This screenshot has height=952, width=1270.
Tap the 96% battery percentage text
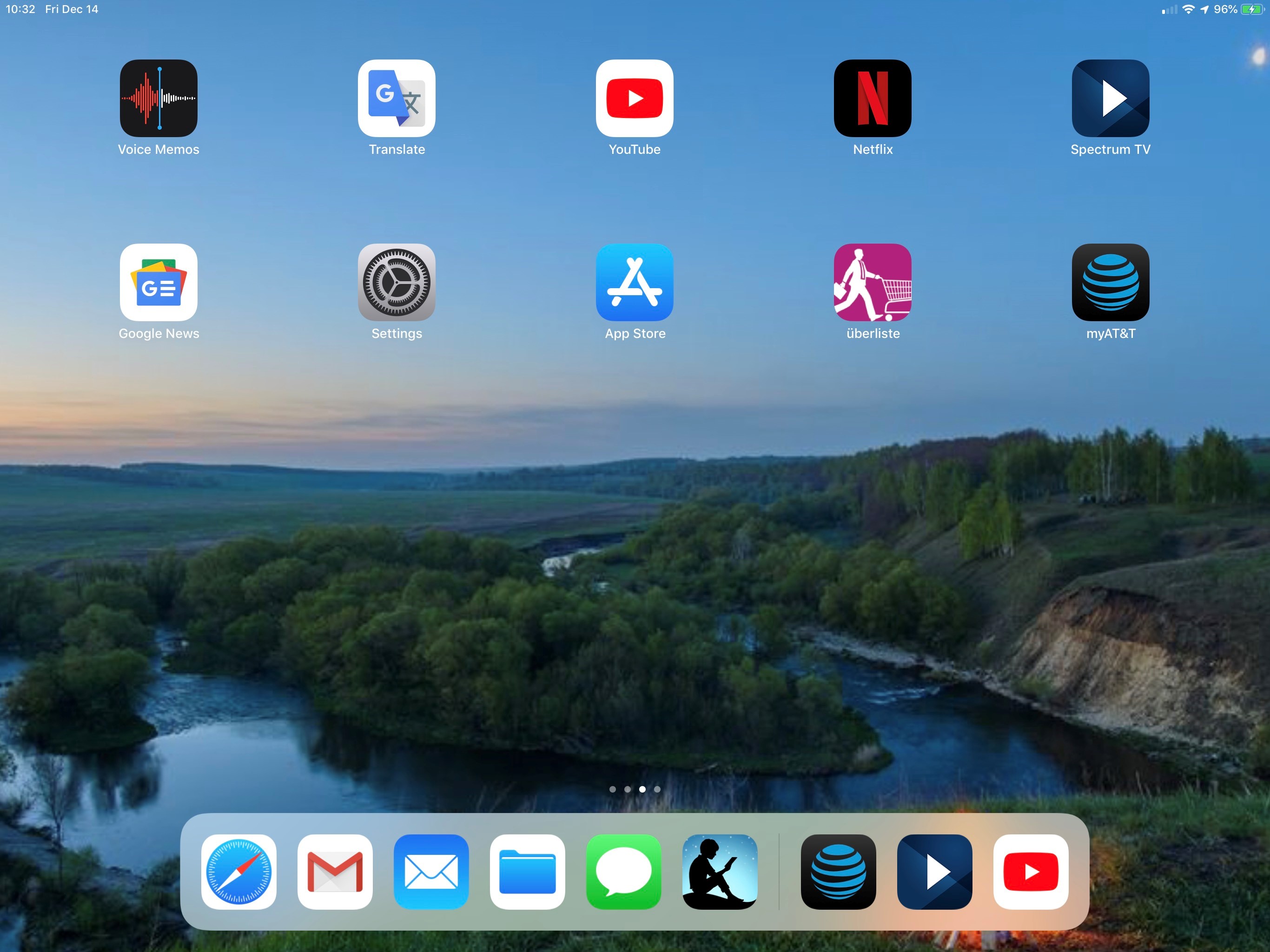click(1225, 9)
